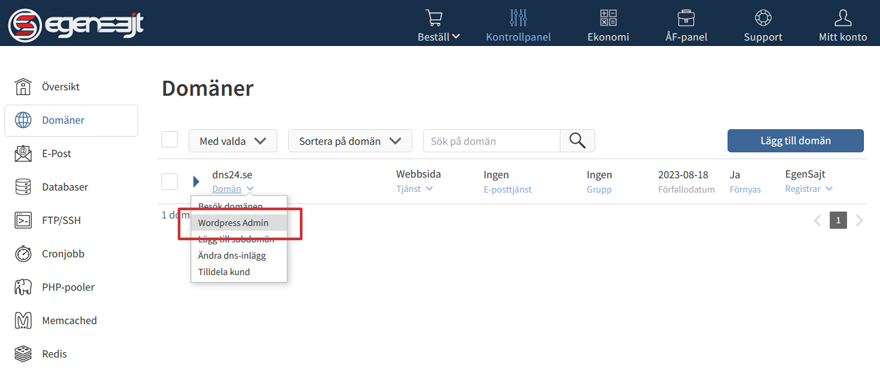Click the Lägg till domän button

click(x=795, y=140)
